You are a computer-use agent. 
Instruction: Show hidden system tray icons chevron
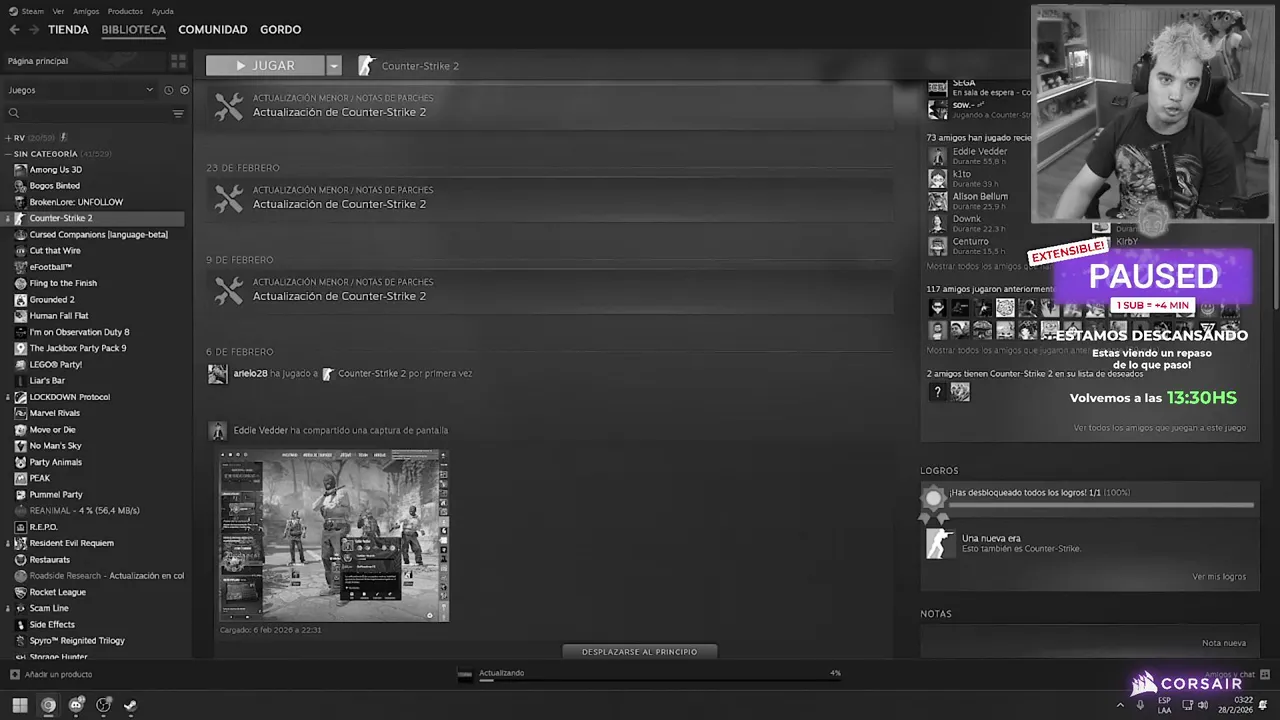point(1120,705)
